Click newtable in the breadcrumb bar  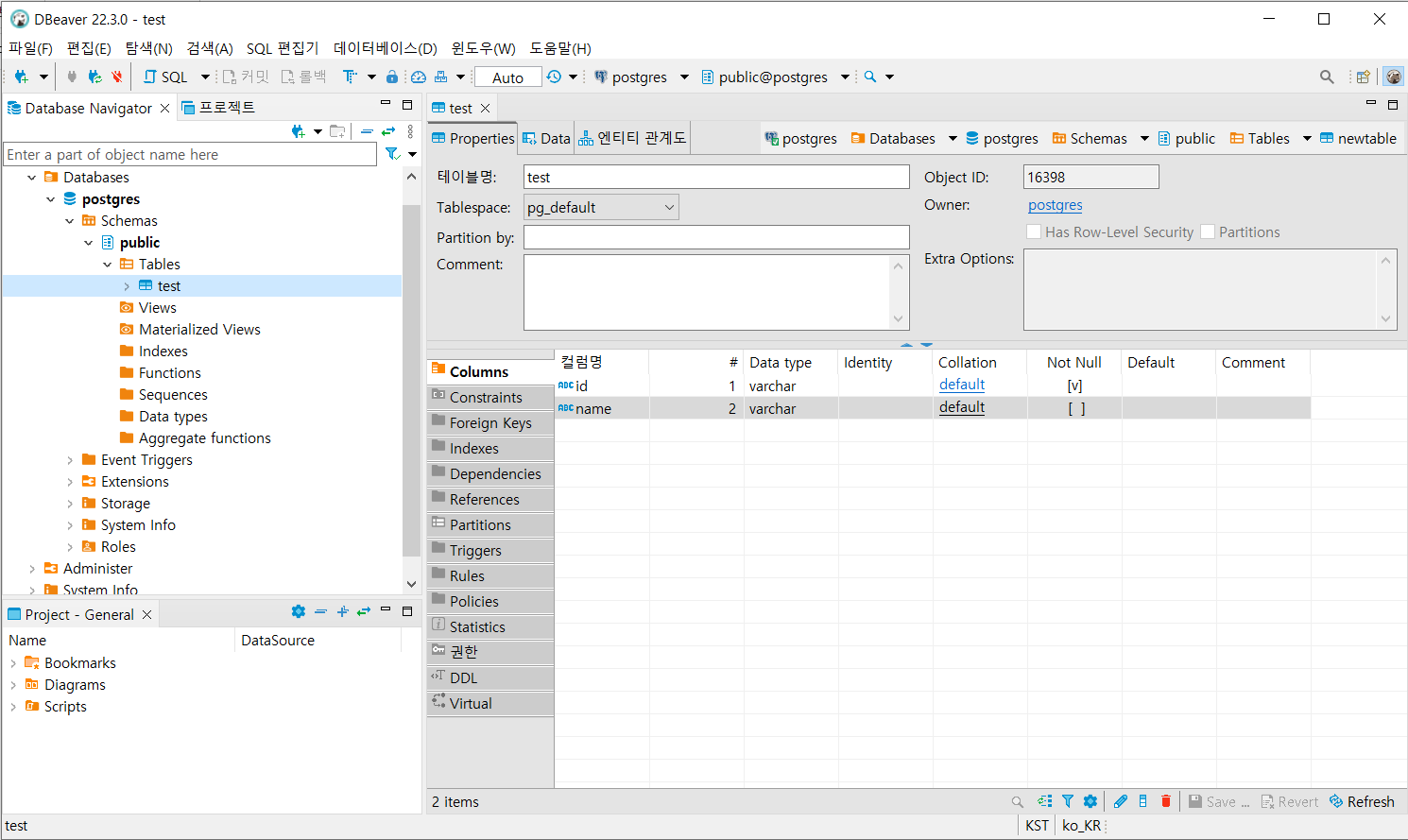[x=1358, y=138]
